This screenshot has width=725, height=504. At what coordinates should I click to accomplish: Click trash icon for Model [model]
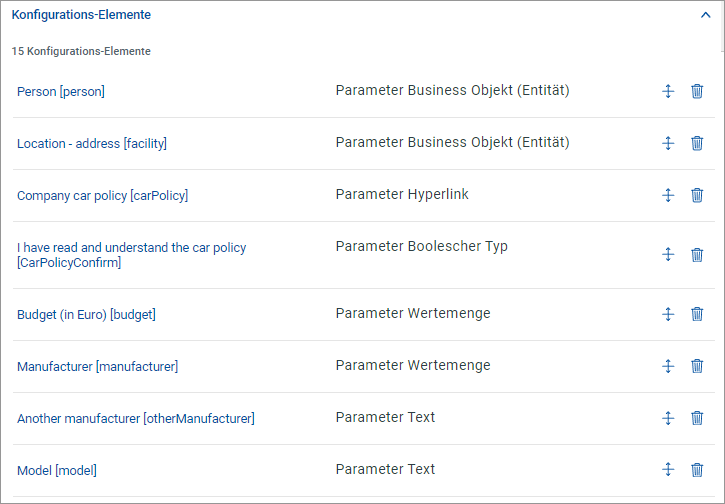tap(697, 469)
